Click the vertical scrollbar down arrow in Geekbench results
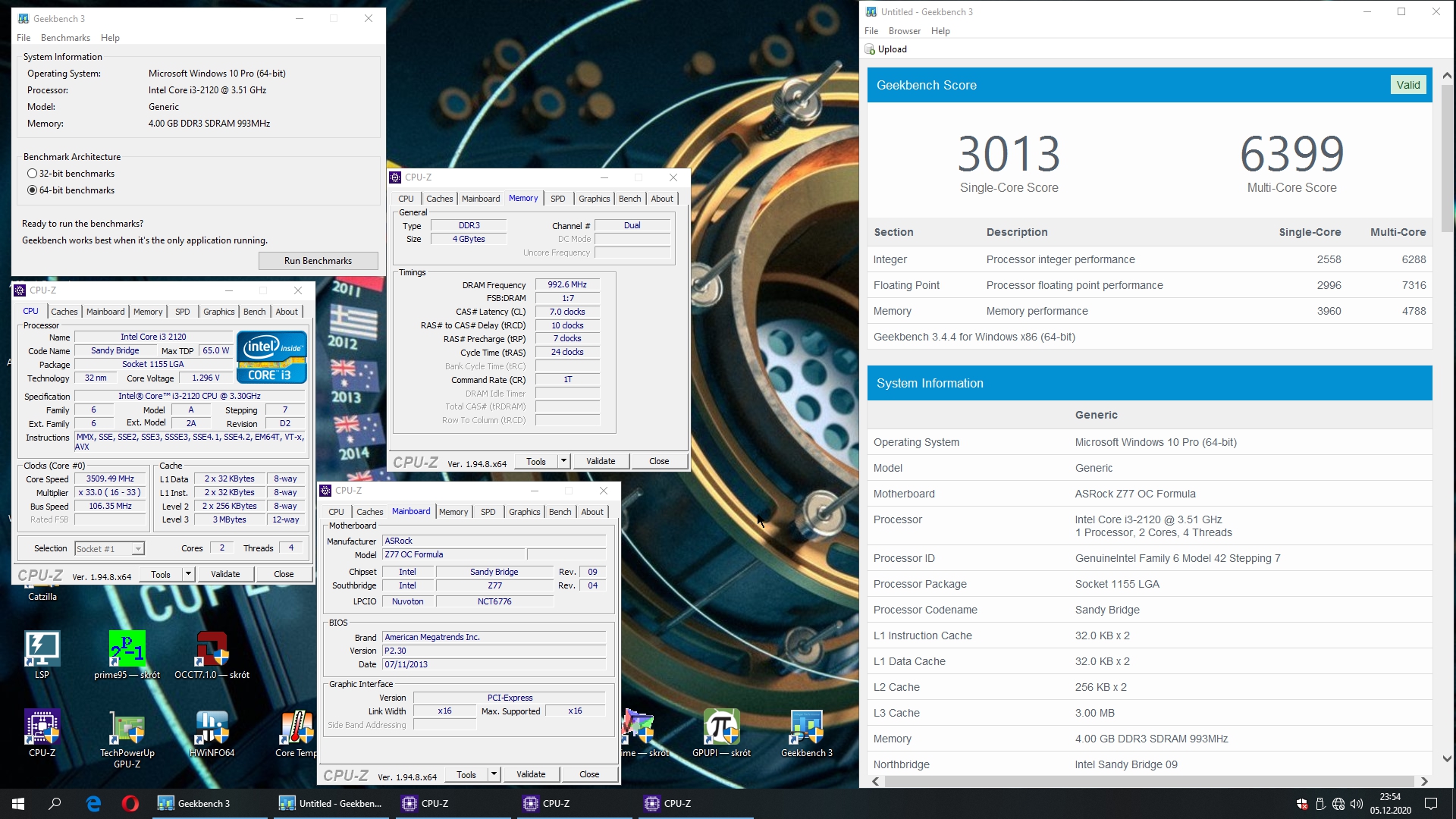The width and height of the screenshot is (1456, 819). click(x=1446, y=758)
